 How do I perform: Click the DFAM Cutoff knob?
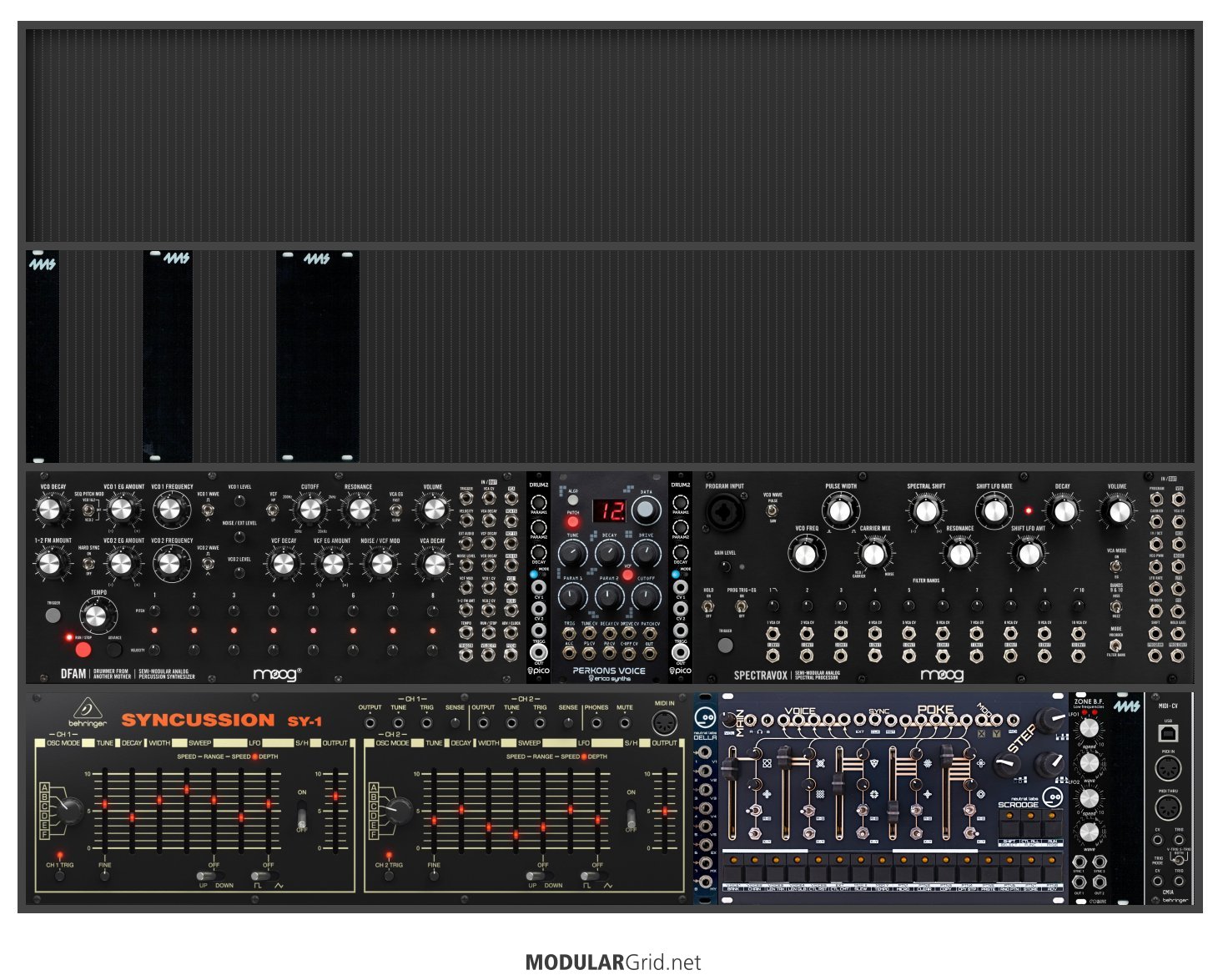click(x=310, y=510)
